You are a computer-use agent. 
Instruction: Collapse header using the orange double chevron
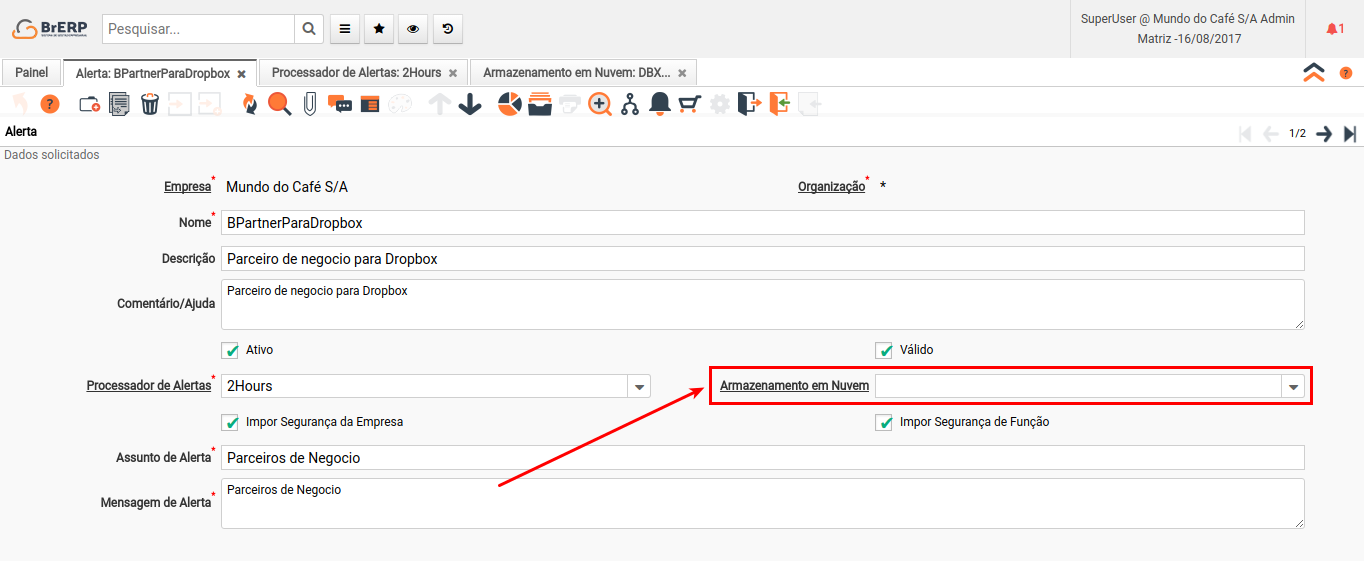pyautogui.click(x=1313, y=72)
